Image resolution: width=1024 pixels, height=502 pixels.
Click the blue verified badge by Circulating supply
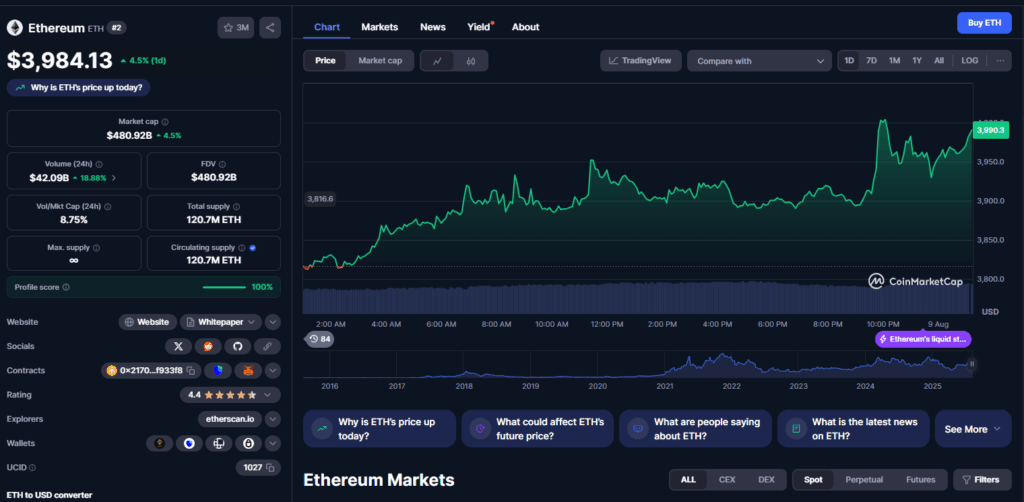pos(253,248)
